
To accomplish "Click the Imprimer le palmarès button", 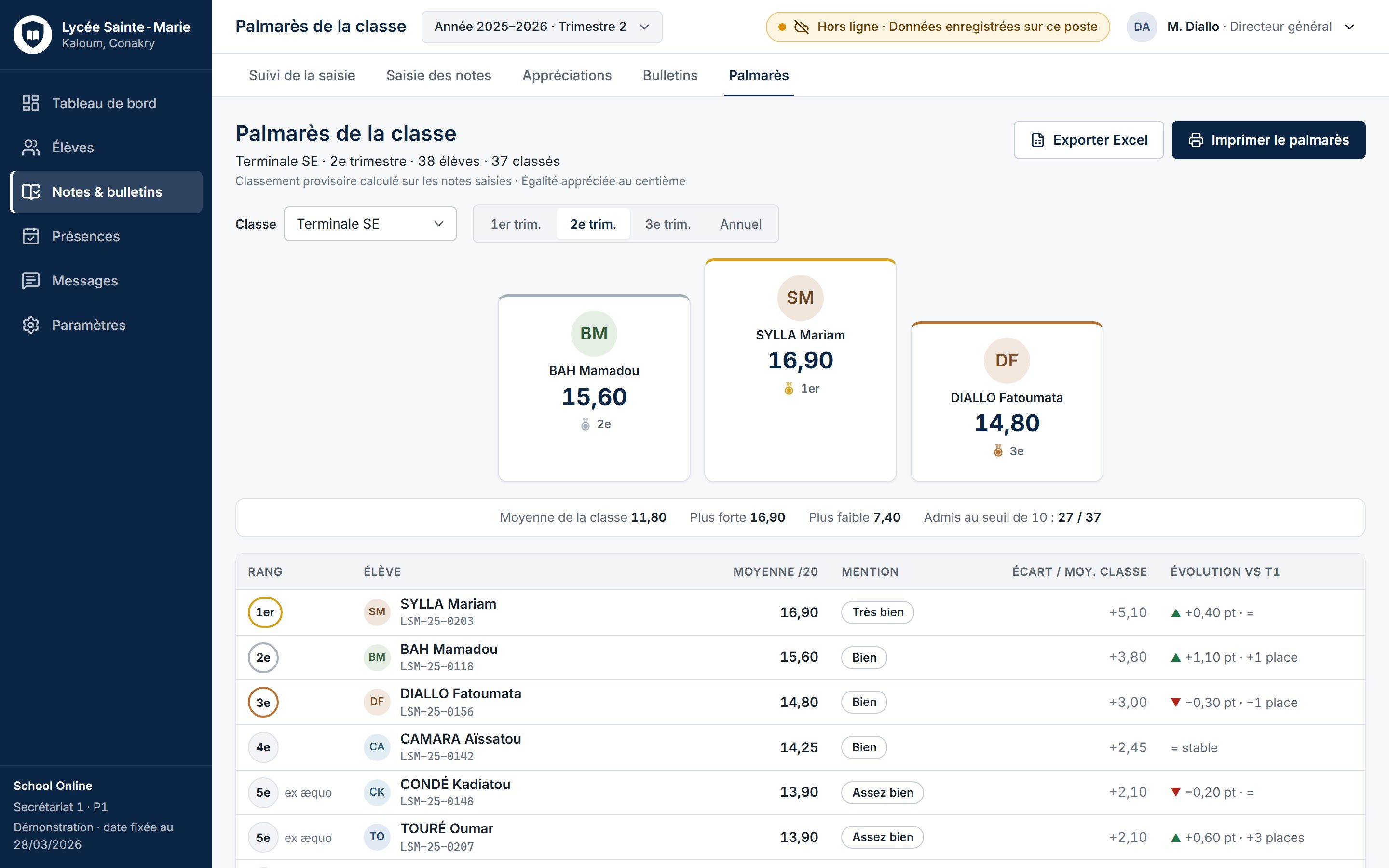I will (1268, 140).
